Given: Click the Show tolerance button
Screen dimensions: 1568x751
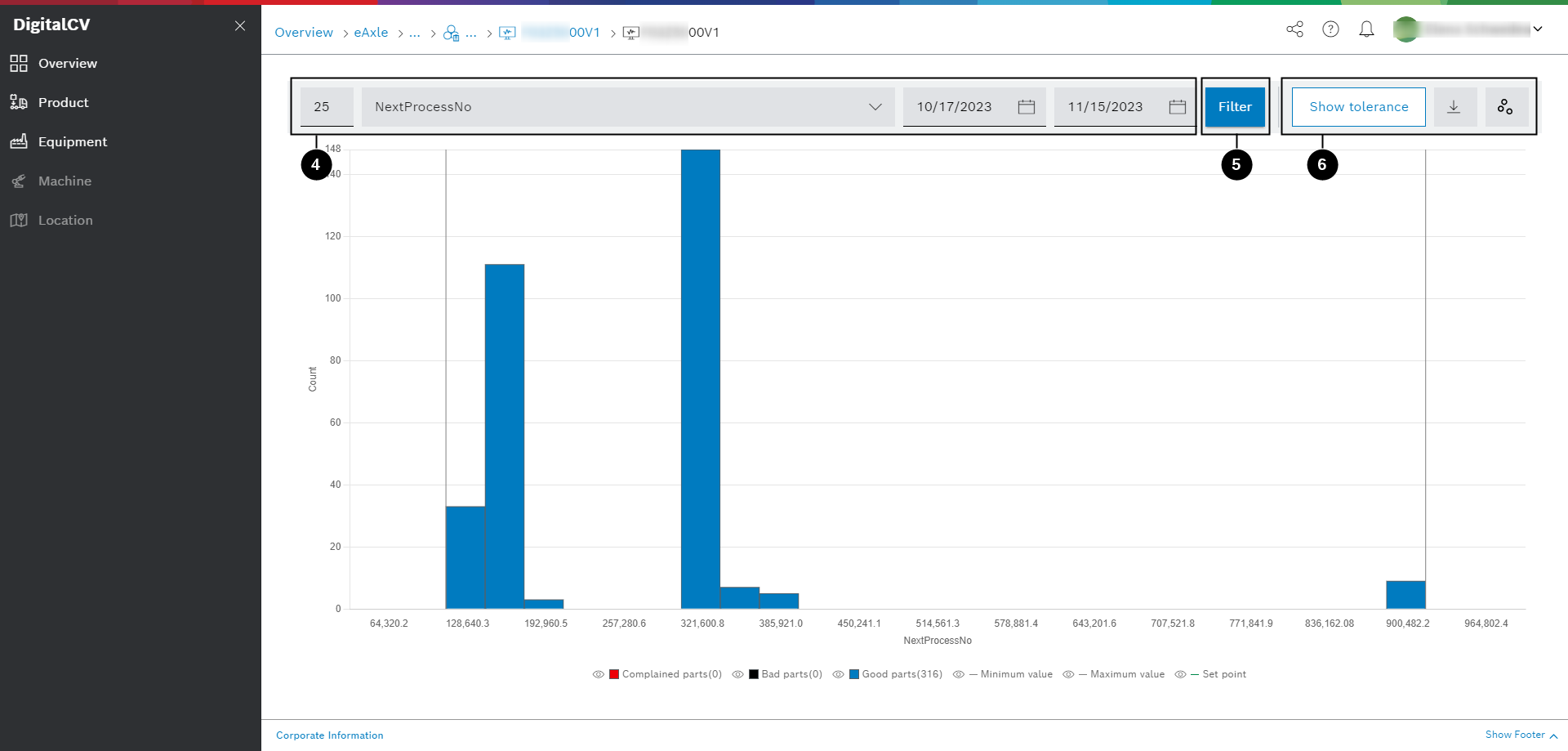Looking at the screenshot, I should pos(1358,106).
